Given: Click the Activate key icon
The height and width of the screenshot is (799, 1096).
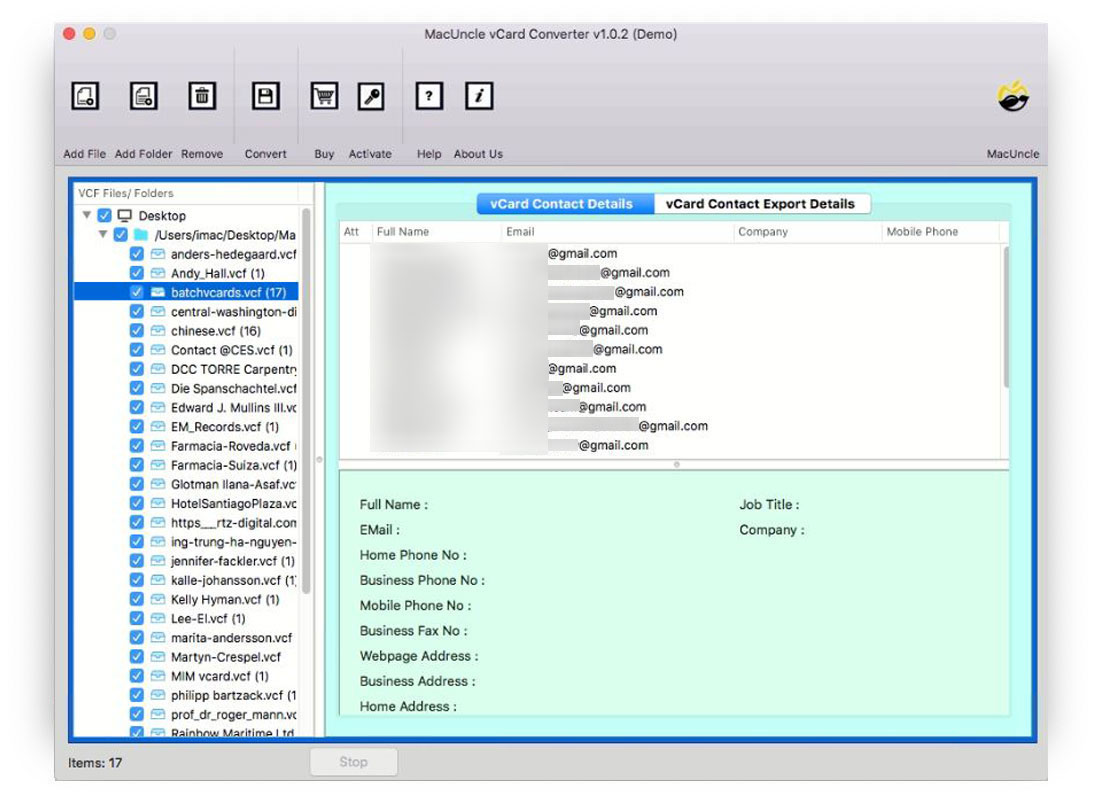Looking at the screenshot, I should pyautogui.click(x=370, y=95).
